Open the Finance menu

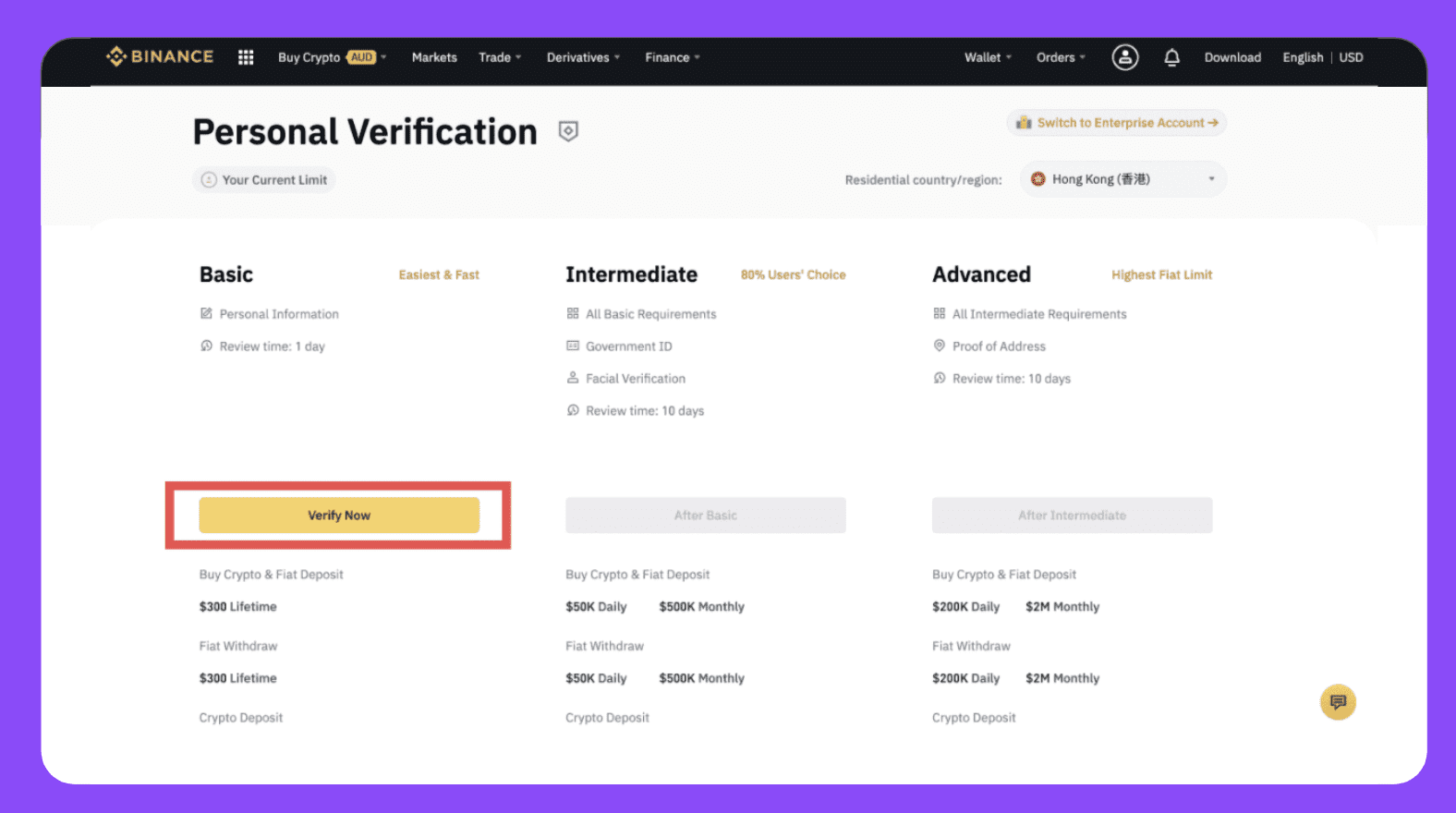[673, 57]
